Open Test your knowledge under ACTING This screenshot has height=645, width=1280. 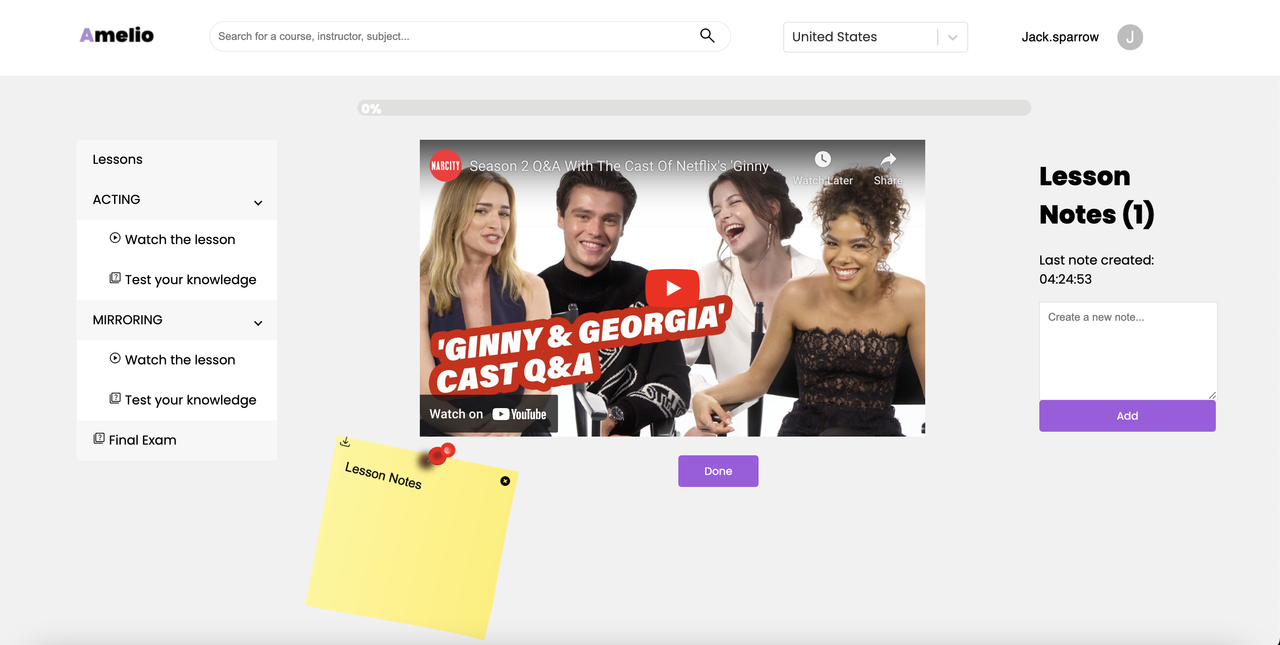coord(191,279)
